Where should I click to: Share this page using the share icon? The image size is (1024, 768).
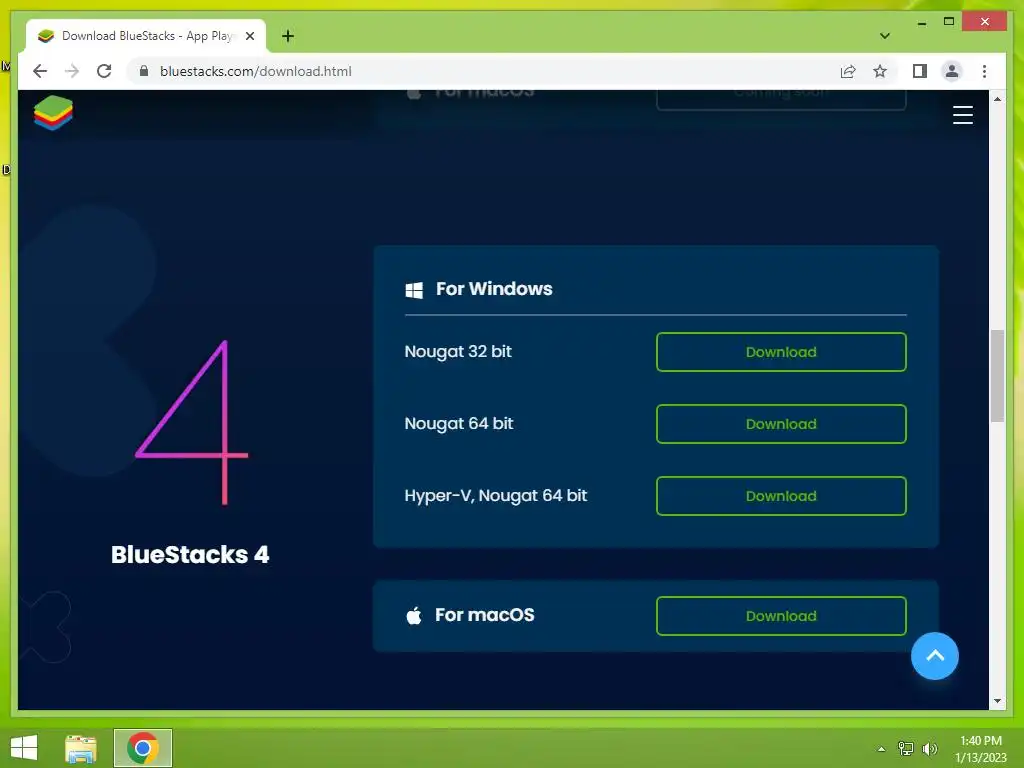848,71
